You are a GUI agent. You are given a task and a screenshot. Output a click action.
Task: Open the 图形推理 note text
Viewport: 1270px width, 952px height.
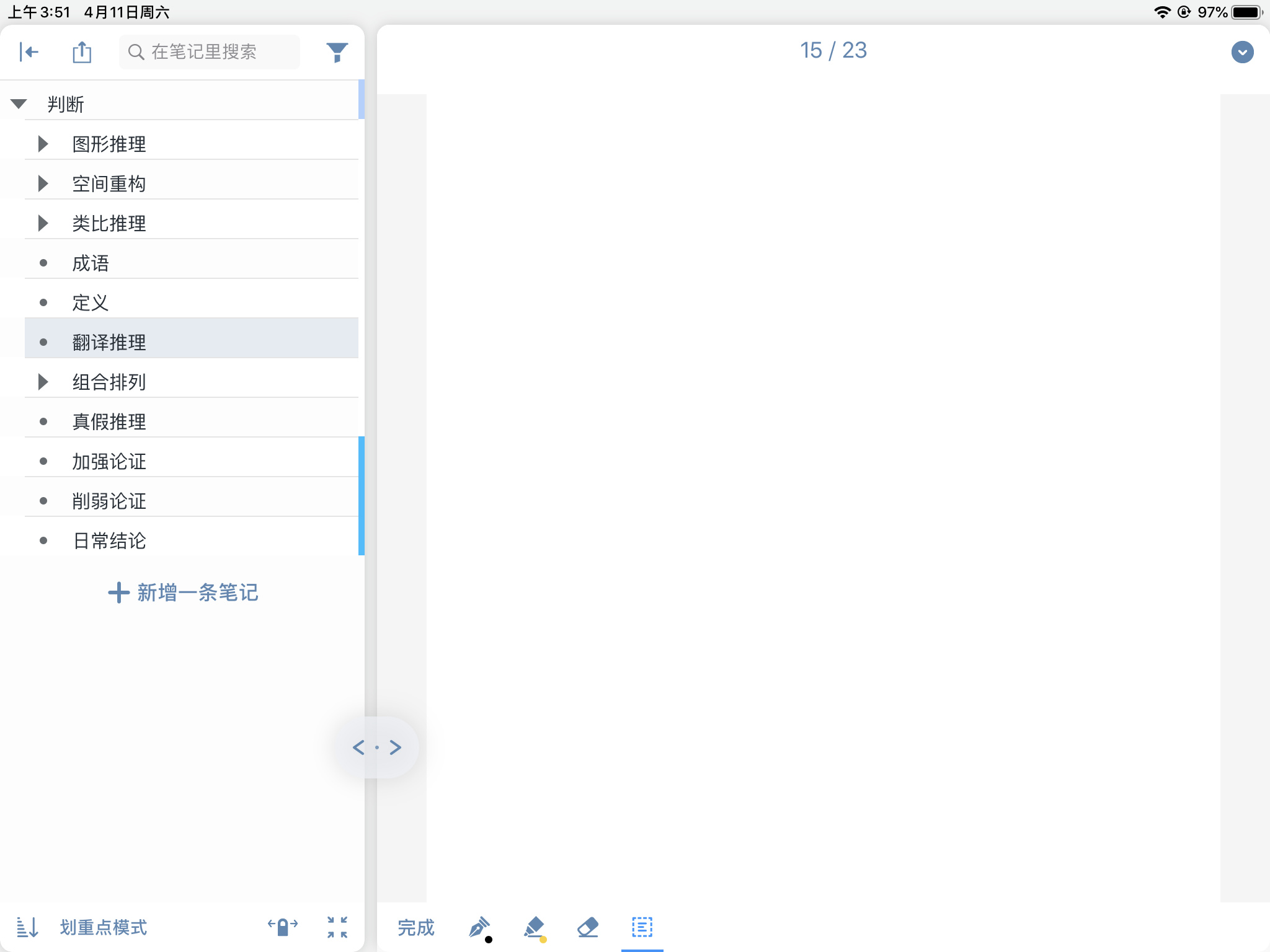[x=109, y=144]
